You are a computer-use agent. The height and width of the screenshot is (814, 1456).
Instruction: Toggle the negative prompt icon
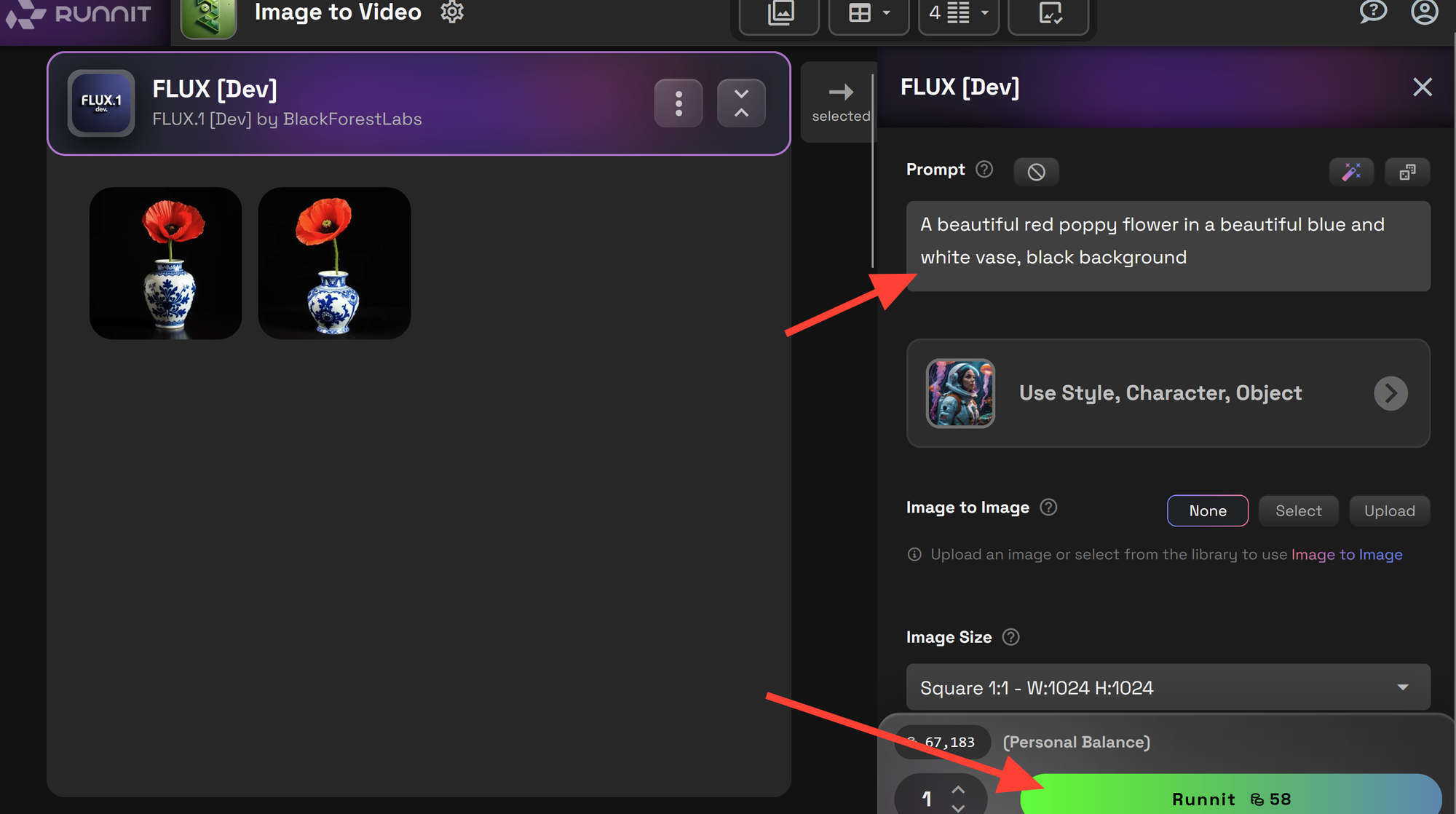[1036, 172]
